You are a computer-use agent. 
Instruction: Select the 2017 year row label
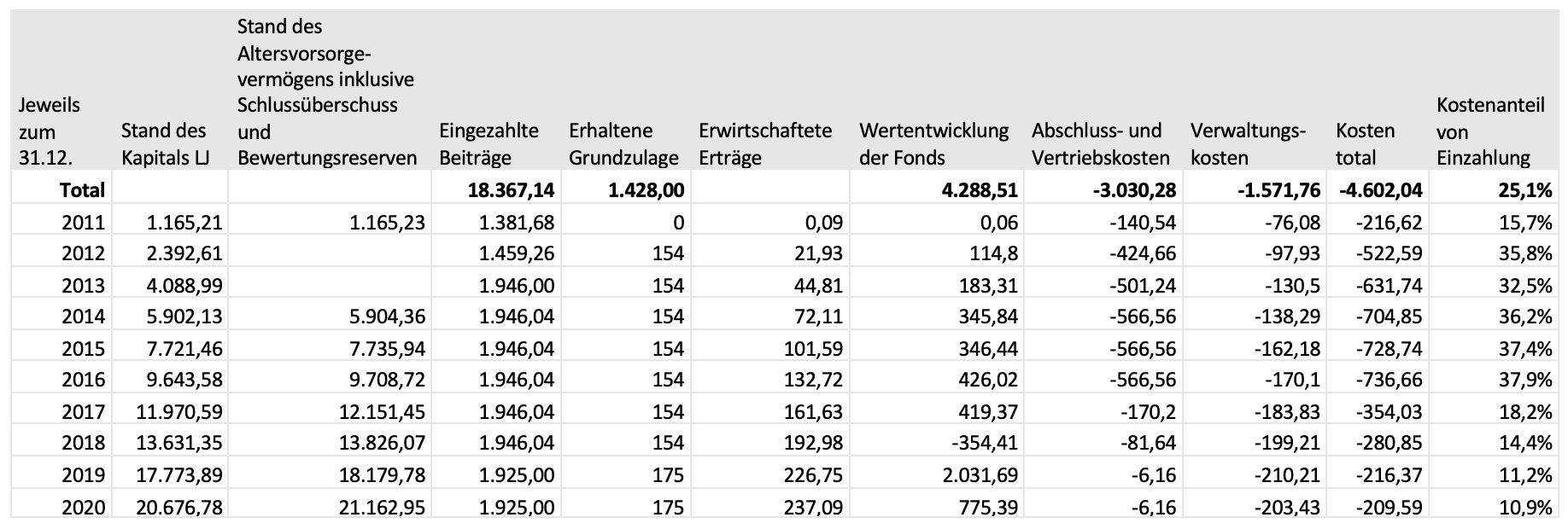[83, 411]
